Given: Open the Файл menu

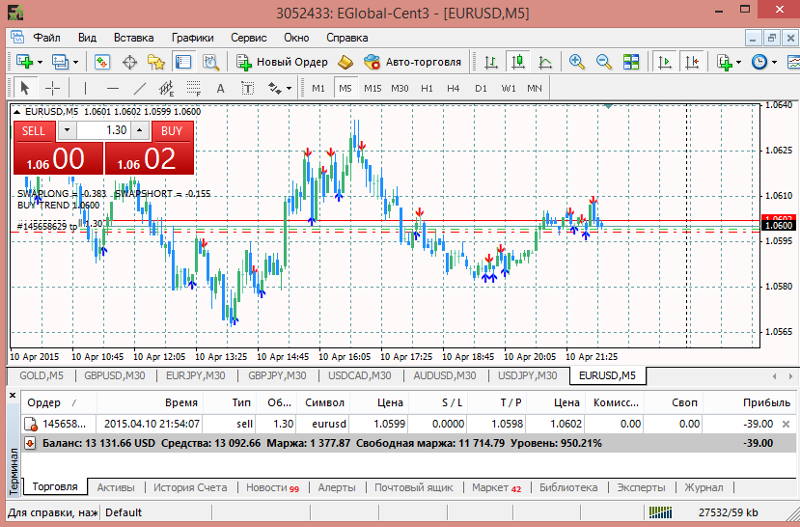Looking at the screenshot, I should pyautogui.click(x=47, y=38).
